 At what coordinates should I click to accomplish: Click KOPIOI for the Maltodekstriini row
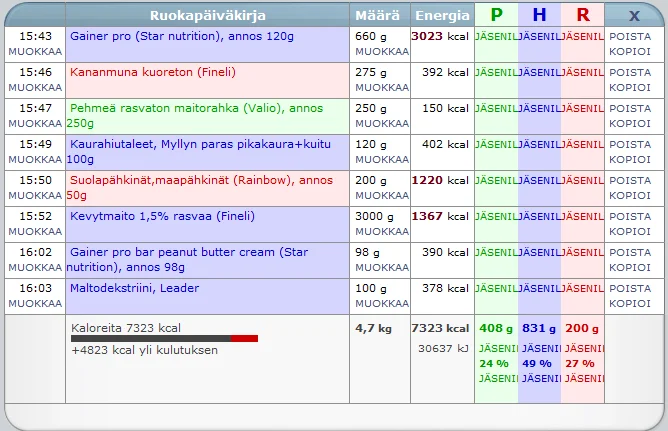pyautogui.click(x=630, y=303)
